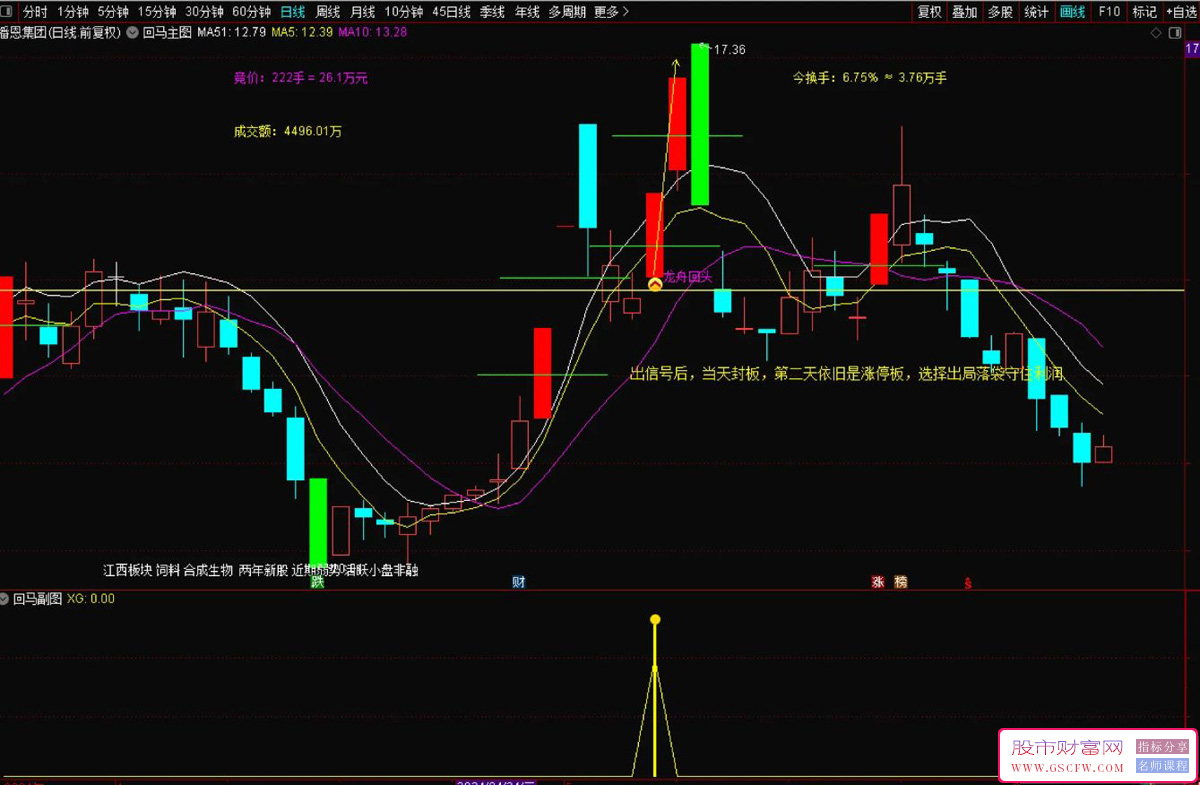1200x785 pixels.
Task: Click the red 涨 marker icon
Action: tap(878, 582)
